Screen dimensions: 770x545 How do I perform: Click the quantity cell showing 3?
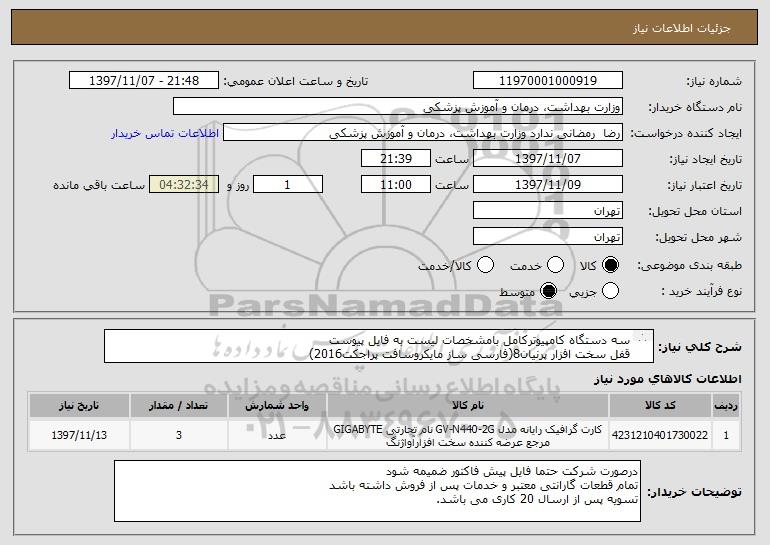click(178, 435)
